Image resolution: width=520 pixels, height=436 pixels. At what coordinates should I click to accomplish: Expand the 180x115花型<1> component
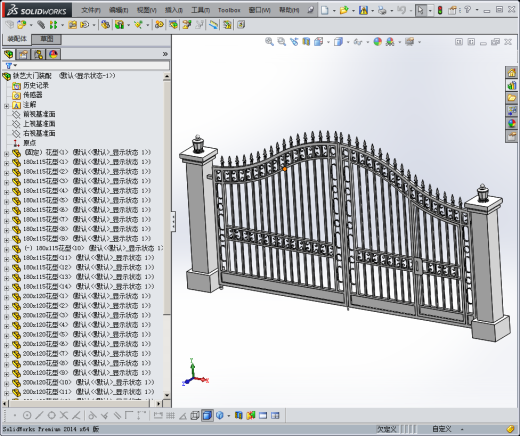pos(6,163)
